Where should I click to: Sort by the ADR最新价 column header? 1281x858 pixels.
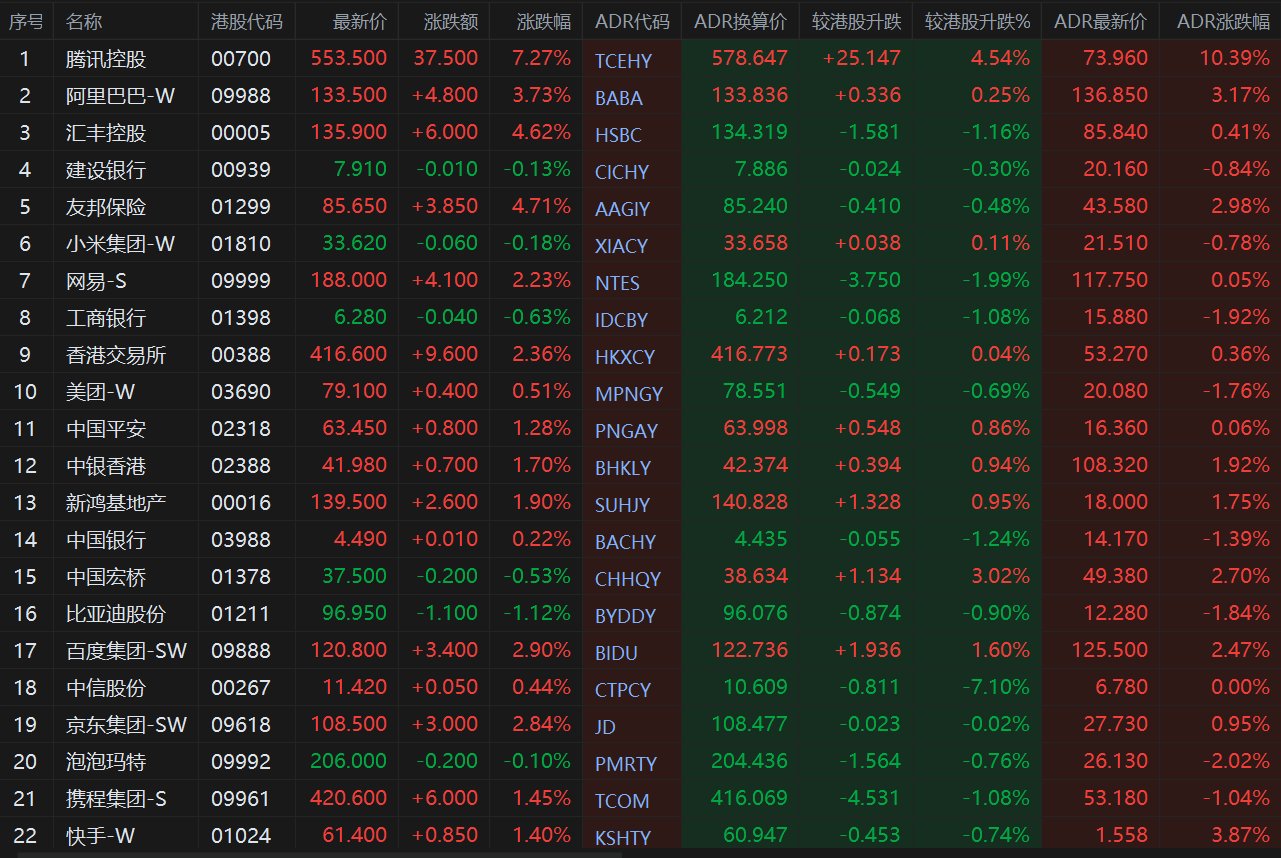tap(1101, 21)
